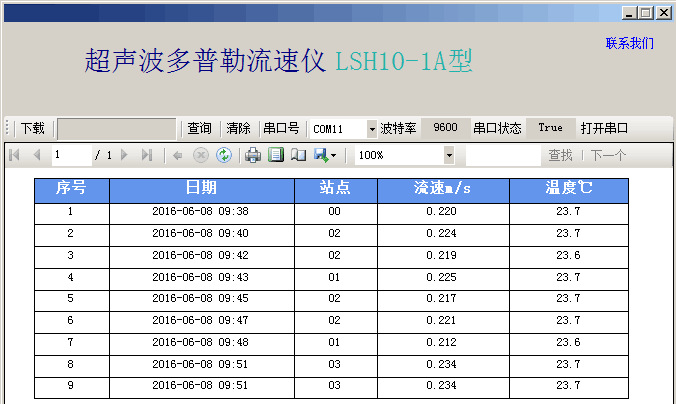Open the 100% zoom dropdown
The height and width of the screenshot is (404, 676).
point(449,155)
